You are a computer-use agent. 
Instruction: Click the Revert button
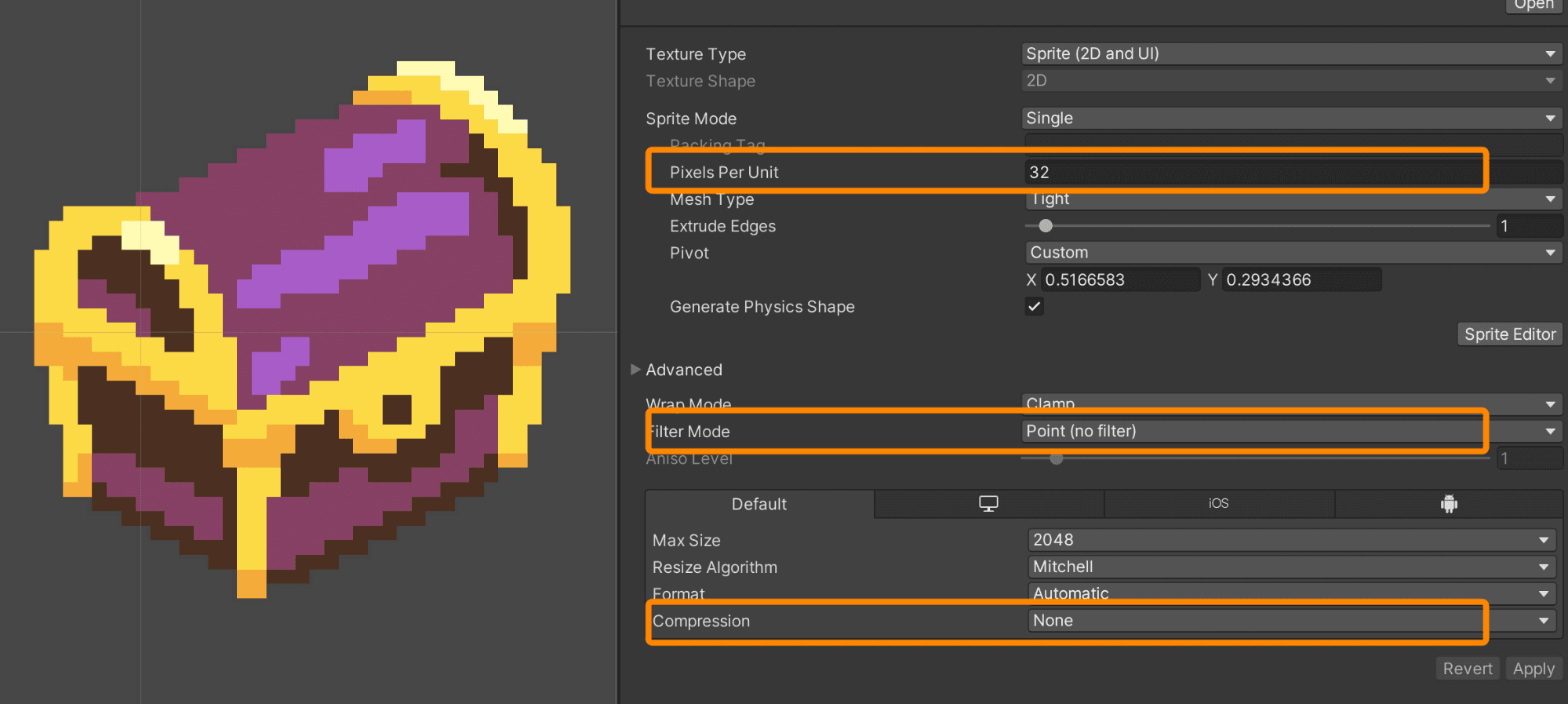tap(1468, 669)
